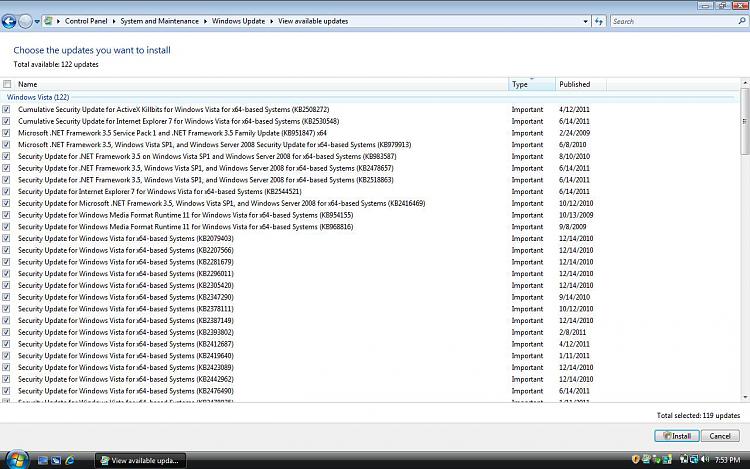Uncheck the KB954155 Media Format Runtime update
The width and height of the screenshot is (750, 469).
pyautogui.click(x=6, y=215)
